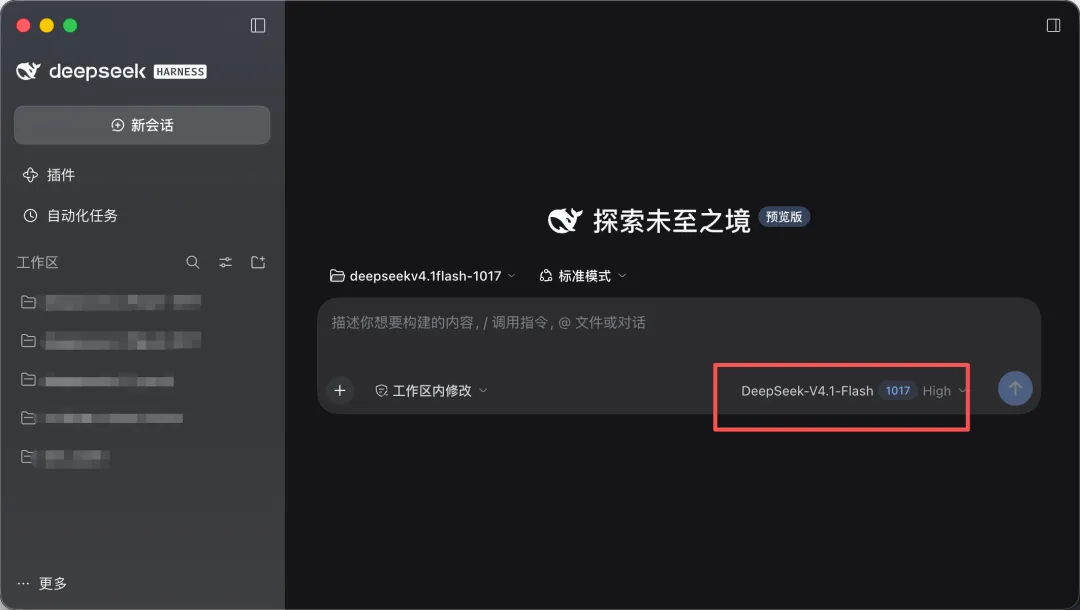Start a new chat with 新会话

coord(142,125)
